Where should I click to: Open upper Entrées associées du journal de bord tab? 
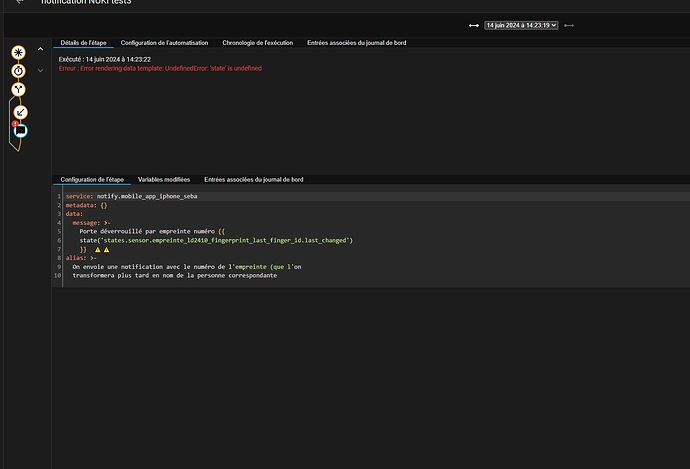pyautogui.click(x=356, y=43)
